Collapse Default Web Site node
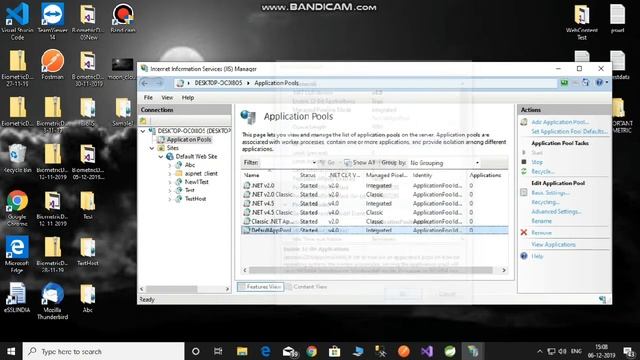Viewport: 640px width, 360px height. (161, 157)
